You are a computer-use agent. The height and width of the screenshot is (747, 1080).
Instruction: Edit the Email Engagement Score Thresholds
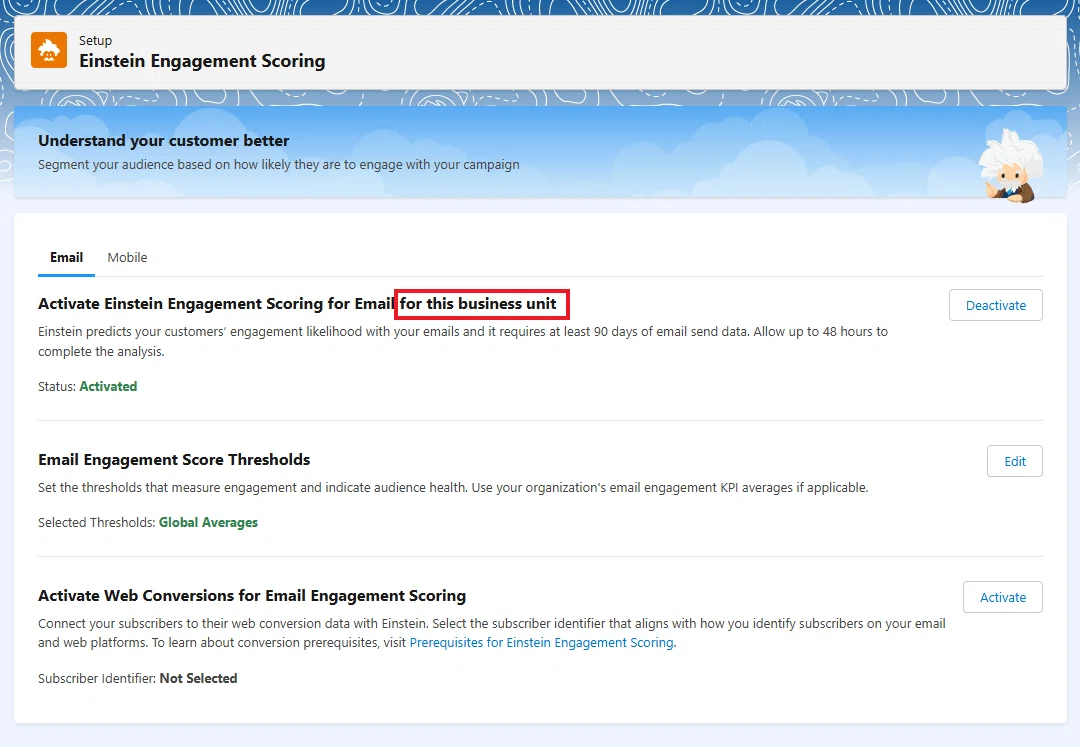[x=1015, y=461]
